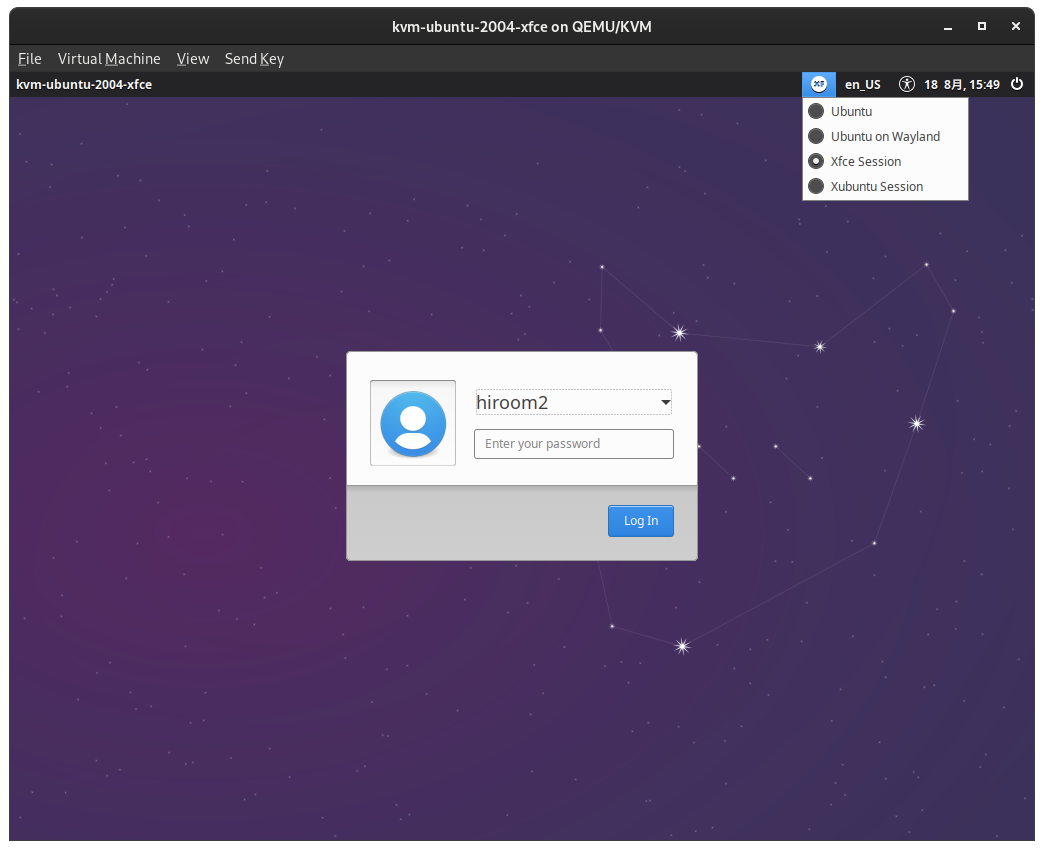Click the kvm-ubuntu-2004-xfce hostname label

click(x=84, y=85)
